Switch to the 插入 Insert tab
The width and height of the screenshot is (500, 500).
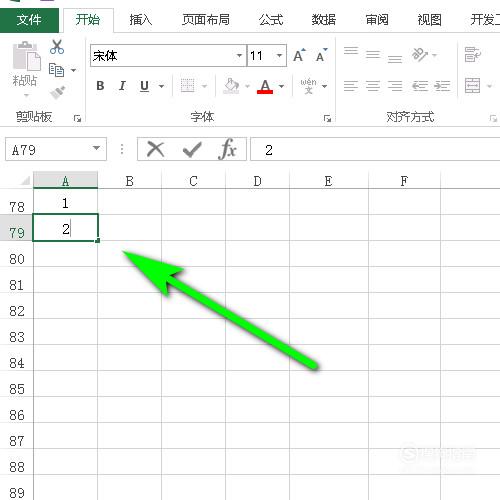point(141,20)
